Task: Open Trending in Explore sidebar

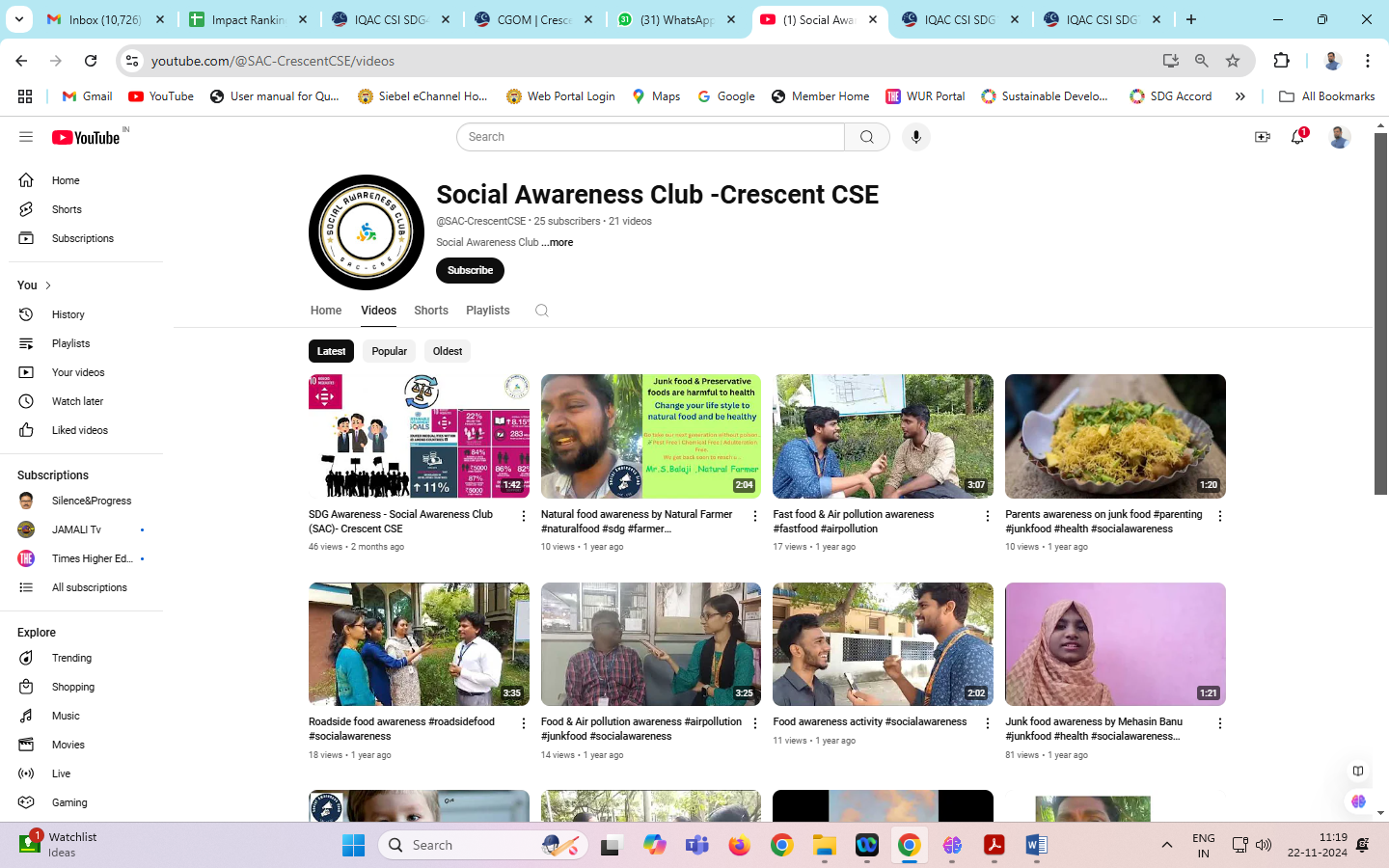Action: (x=71, y=658)
